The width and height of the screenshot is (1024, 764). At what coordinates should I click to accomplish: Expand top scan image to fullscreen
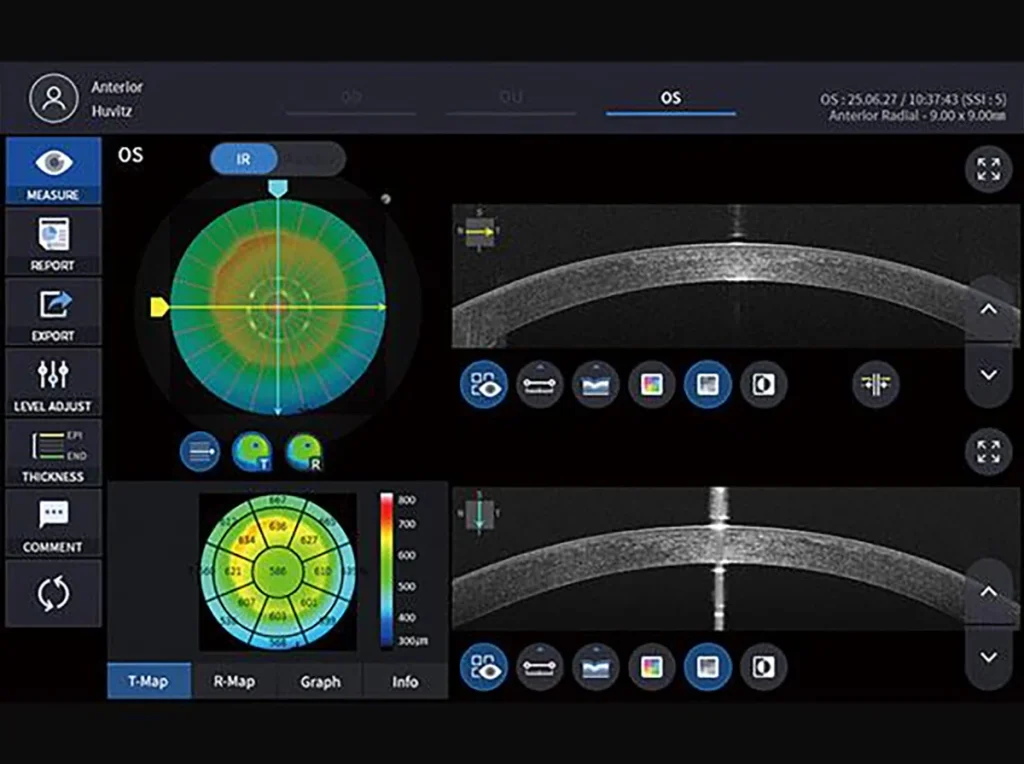click(x=988, y=169)
